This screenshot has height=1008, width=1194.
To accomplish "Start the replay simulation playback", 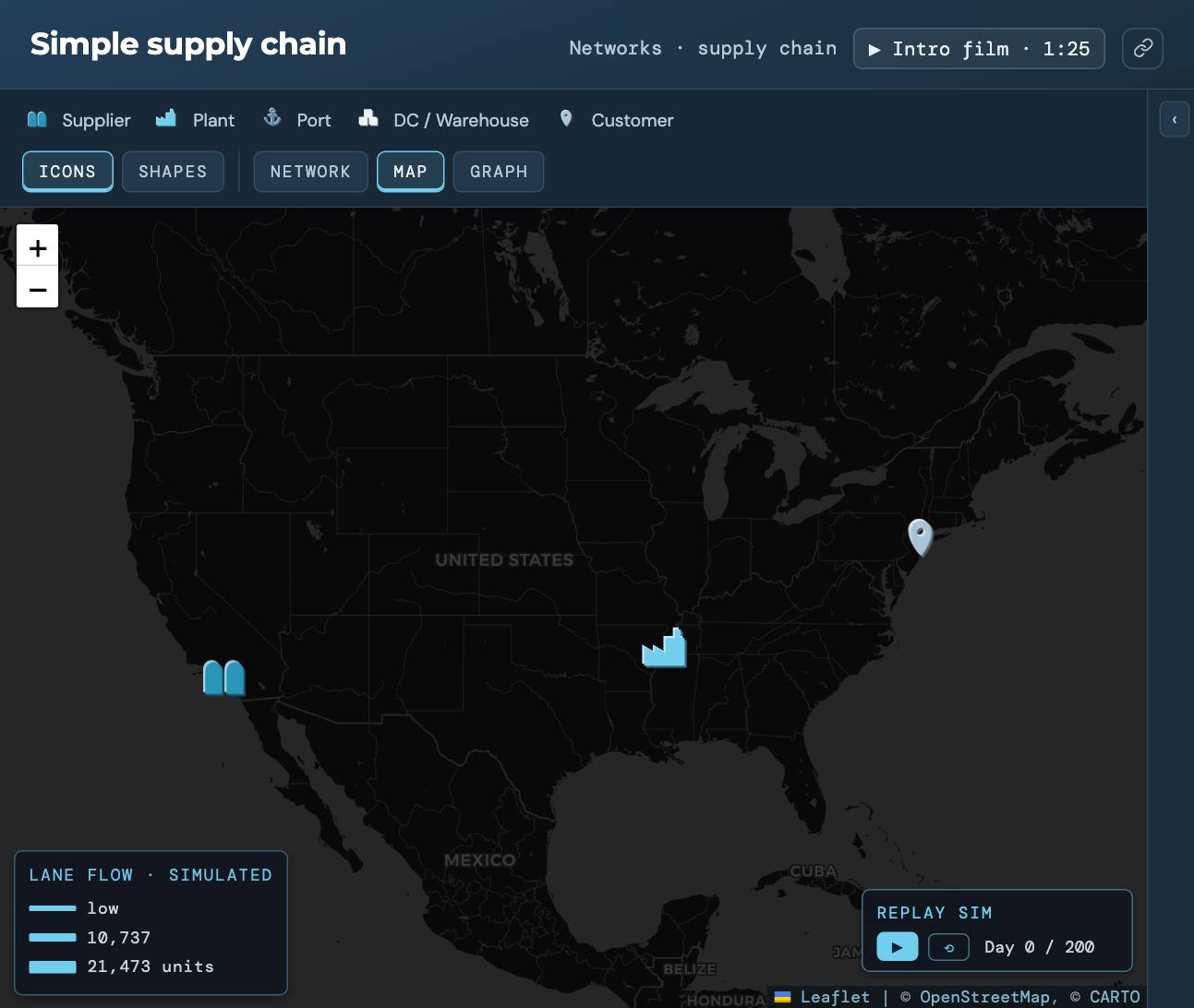I will [x=898, y=947].
